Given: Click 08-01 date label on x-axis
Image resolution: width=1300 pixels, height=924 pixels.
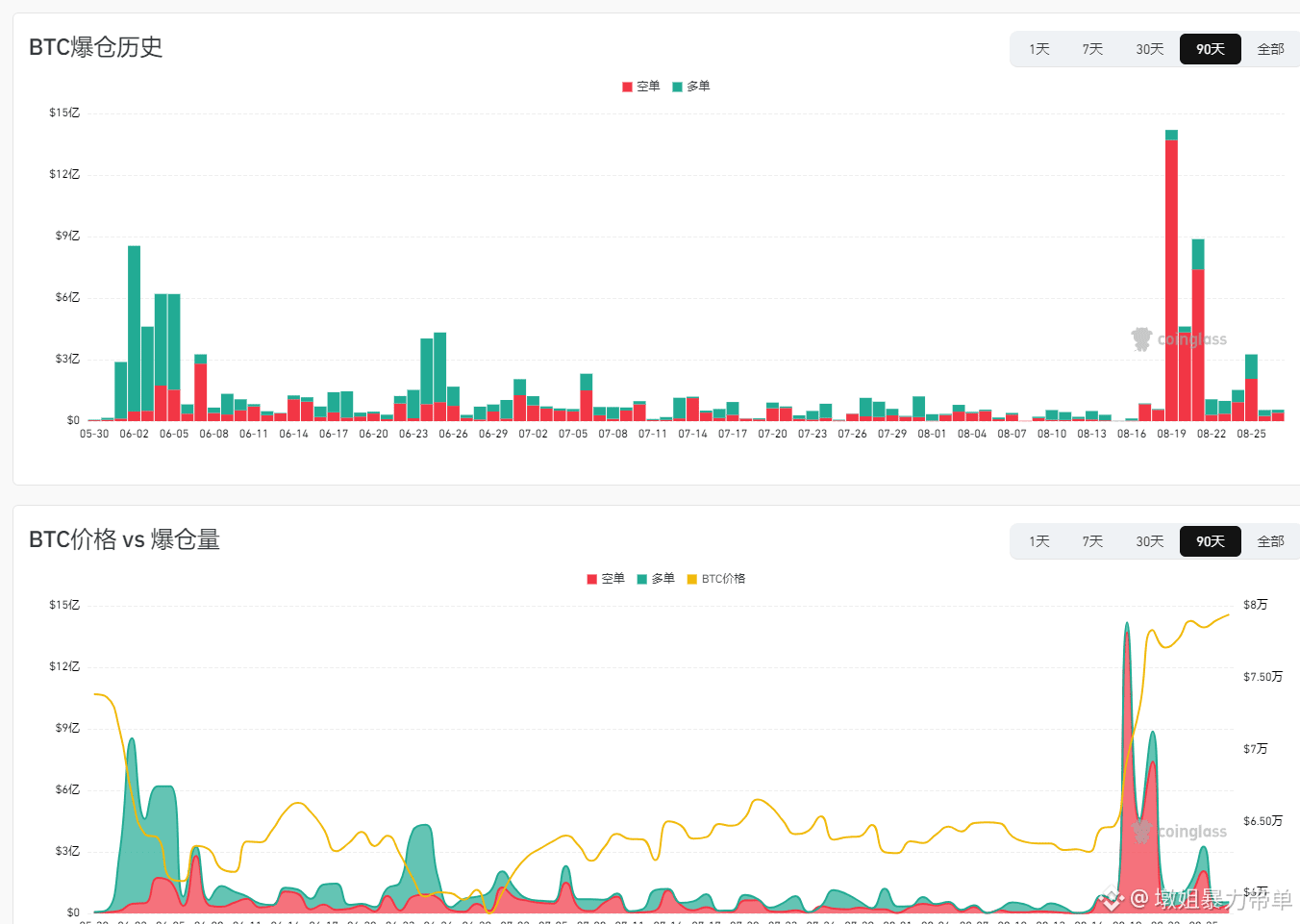Looking at the screenshot, I should point(932,434).
